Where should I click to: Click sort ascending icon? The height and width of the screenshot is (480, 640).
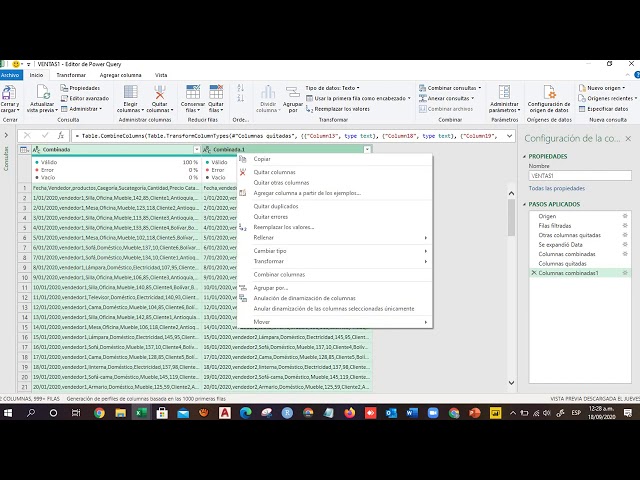[240, 88]
